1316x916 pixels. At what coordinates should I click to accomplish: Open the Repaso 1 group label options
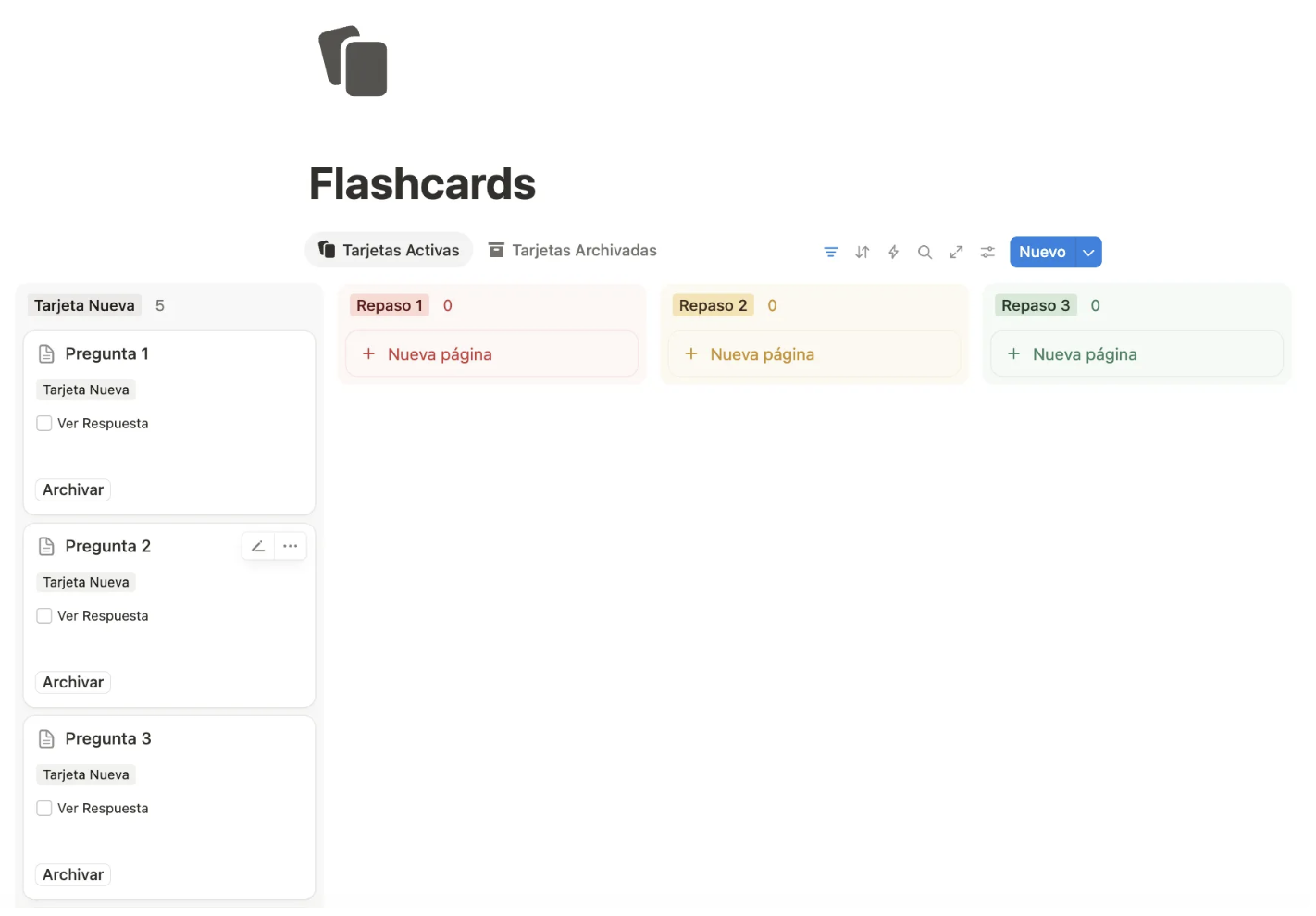[389, 305]
